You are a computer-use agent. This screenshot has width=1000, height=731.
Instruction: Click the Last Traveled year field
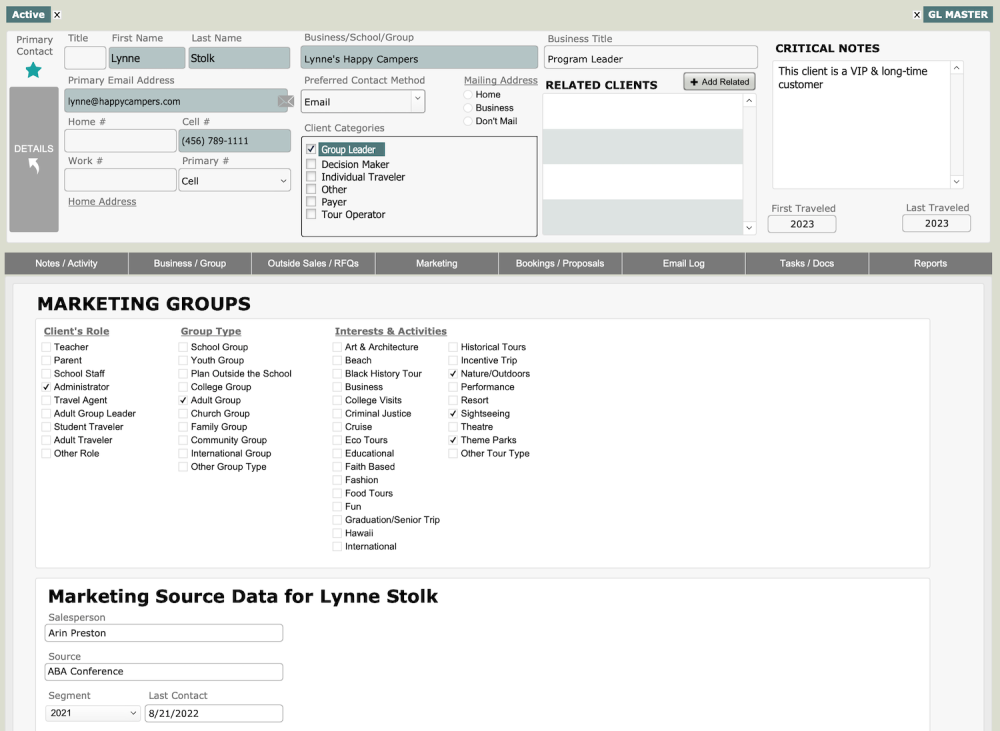tap(936, 223)
